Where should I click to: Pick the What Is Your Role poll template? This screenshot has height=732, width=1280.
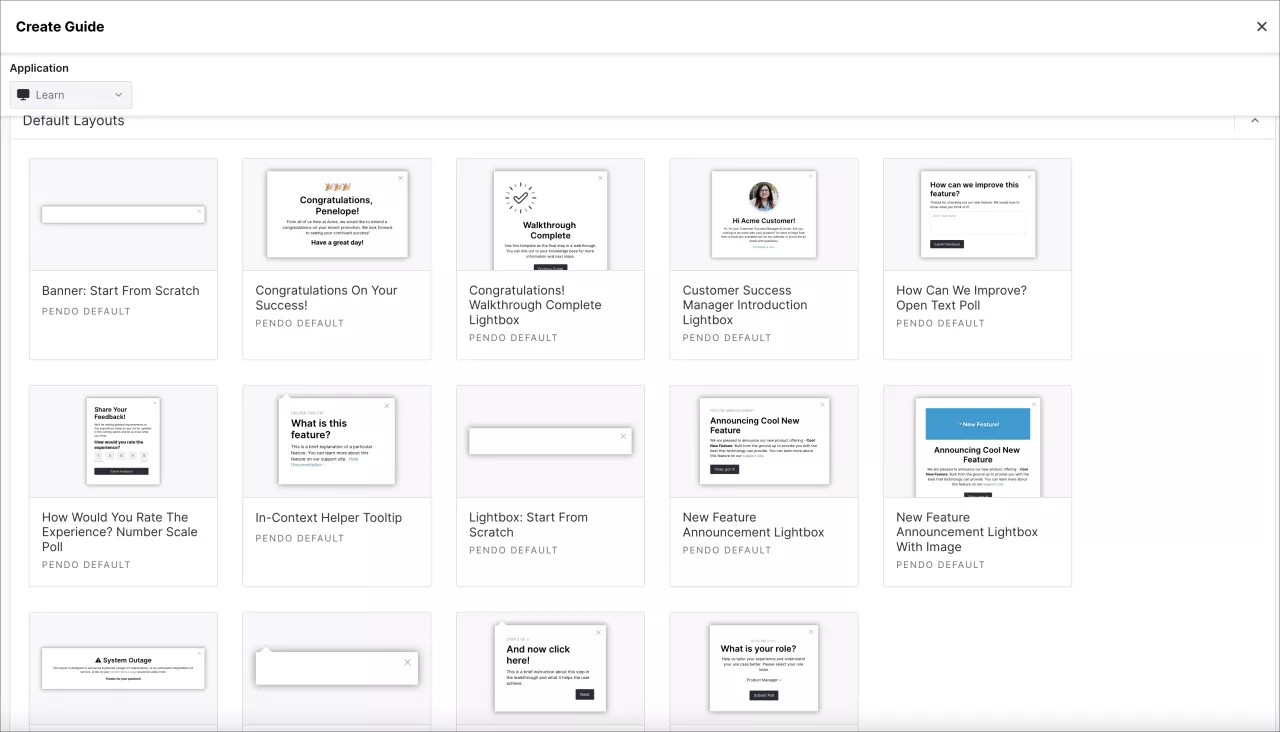point(763,668)
